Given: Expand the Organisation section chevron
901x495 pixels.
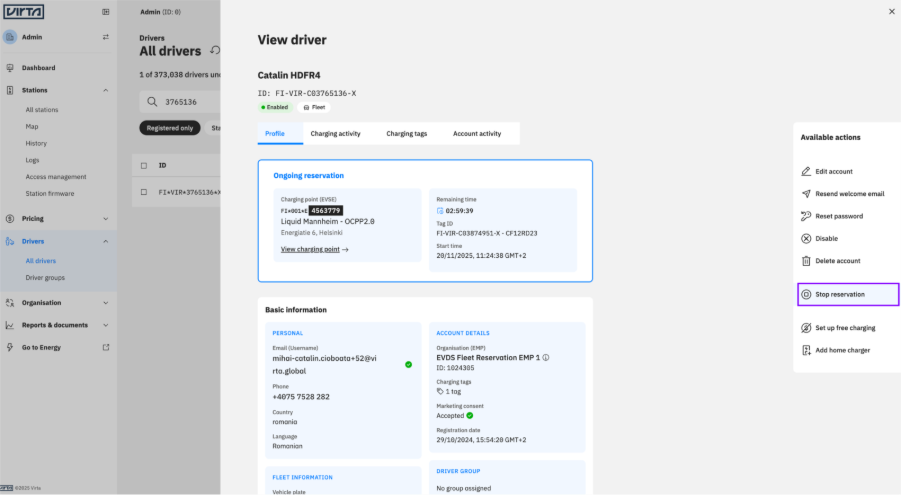Looking at the screenshot, I should coord(106,302).
